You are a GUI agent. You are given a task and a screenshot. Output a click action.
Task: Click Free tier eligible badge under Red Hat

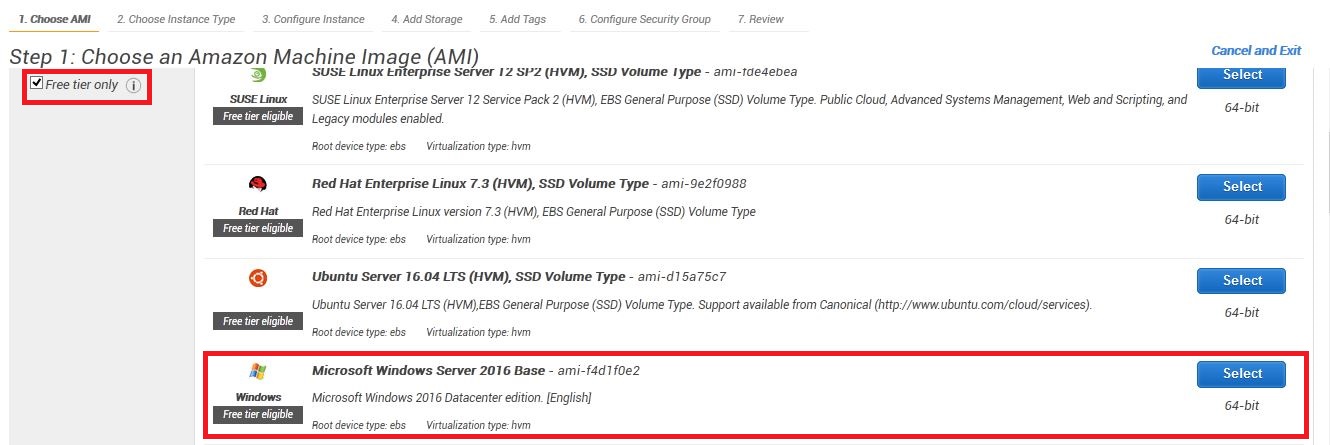click(x=258, y=228)
